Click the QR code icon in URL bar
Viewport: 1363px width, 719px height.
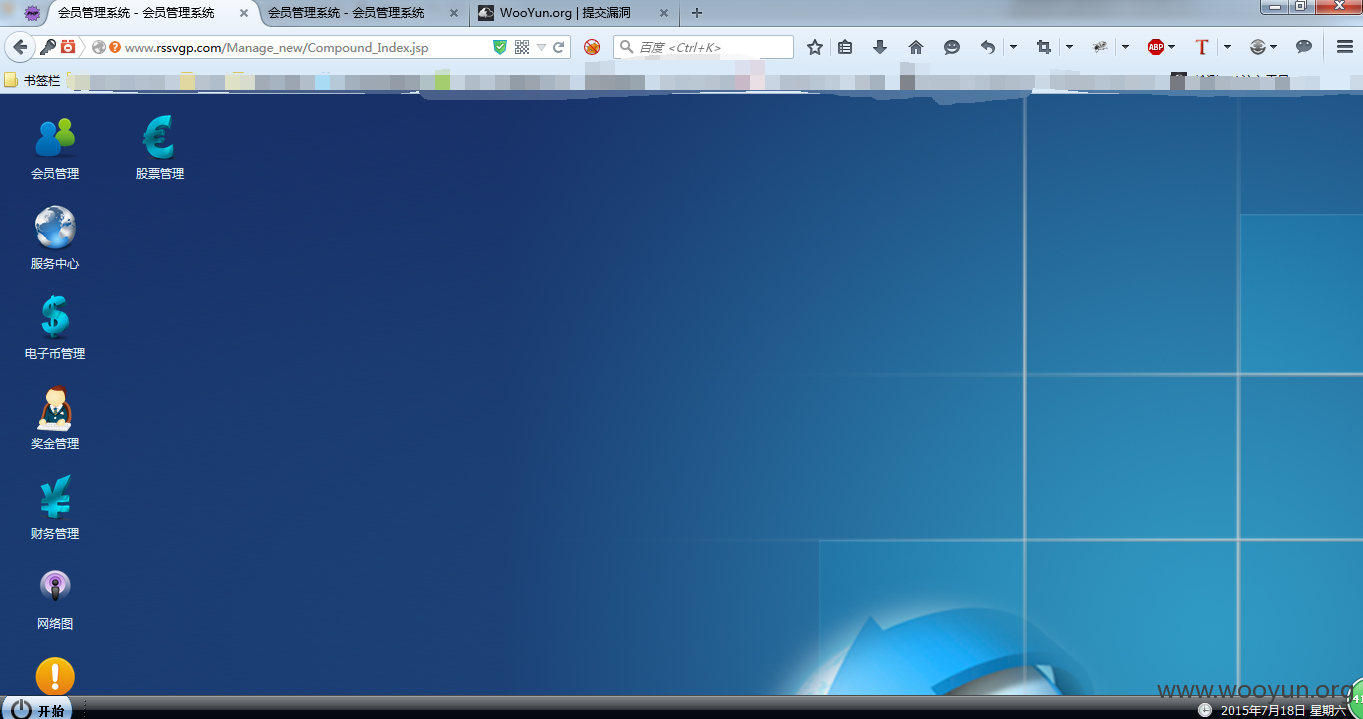point(522,47)
